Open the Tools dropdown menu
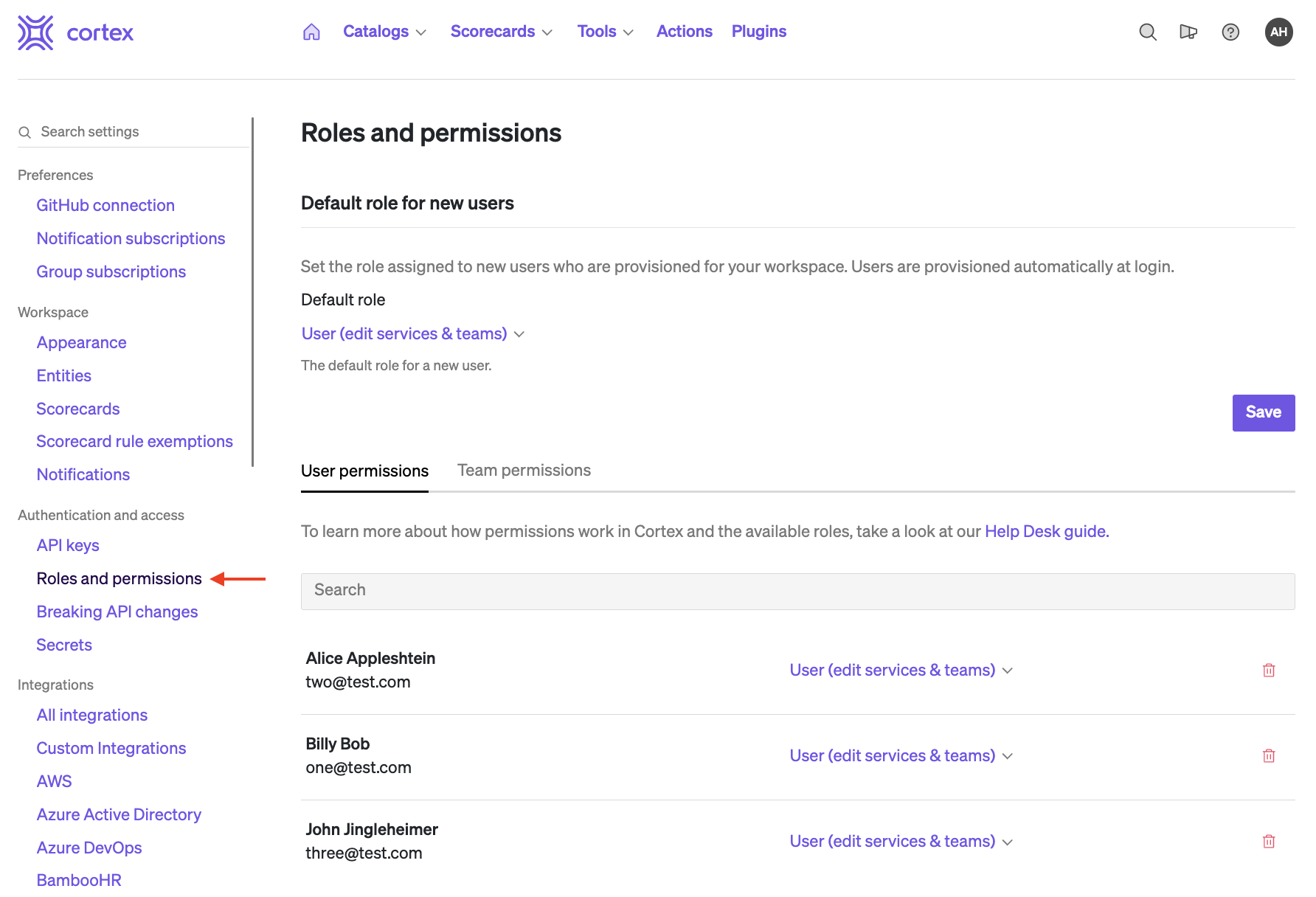Screen dimensions: 1316x897 (605, 32)
